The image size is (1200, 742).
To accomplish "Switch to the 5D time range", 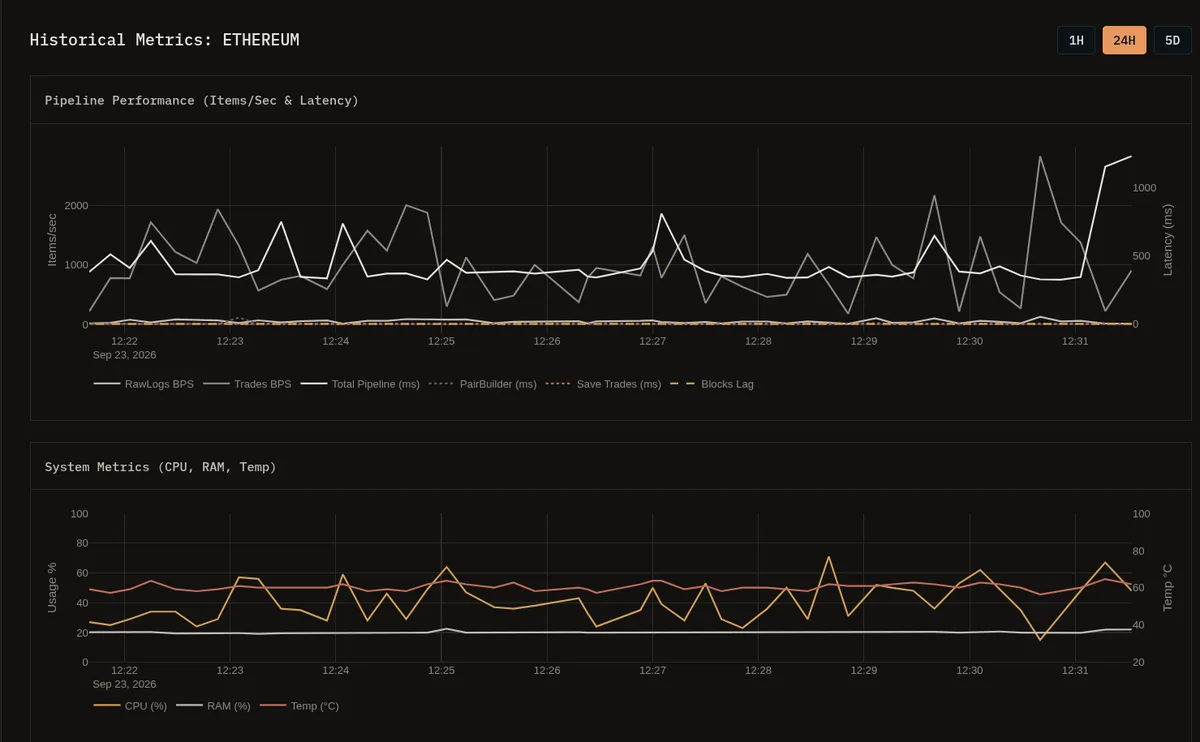I will click(x=1172, y=40).
